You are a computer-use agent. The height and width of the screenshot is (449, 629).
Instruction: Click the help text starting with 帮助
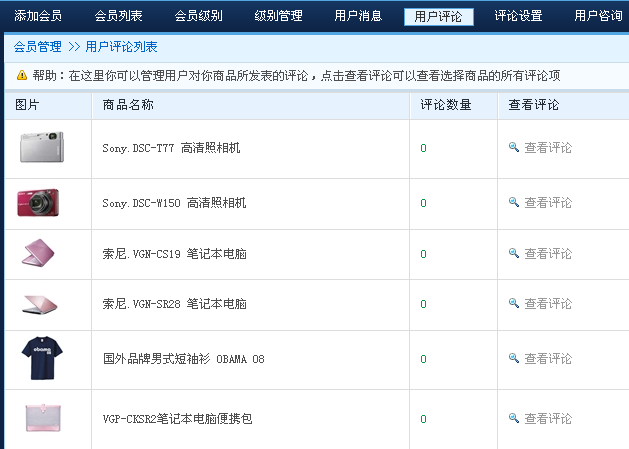coord(296,75)
